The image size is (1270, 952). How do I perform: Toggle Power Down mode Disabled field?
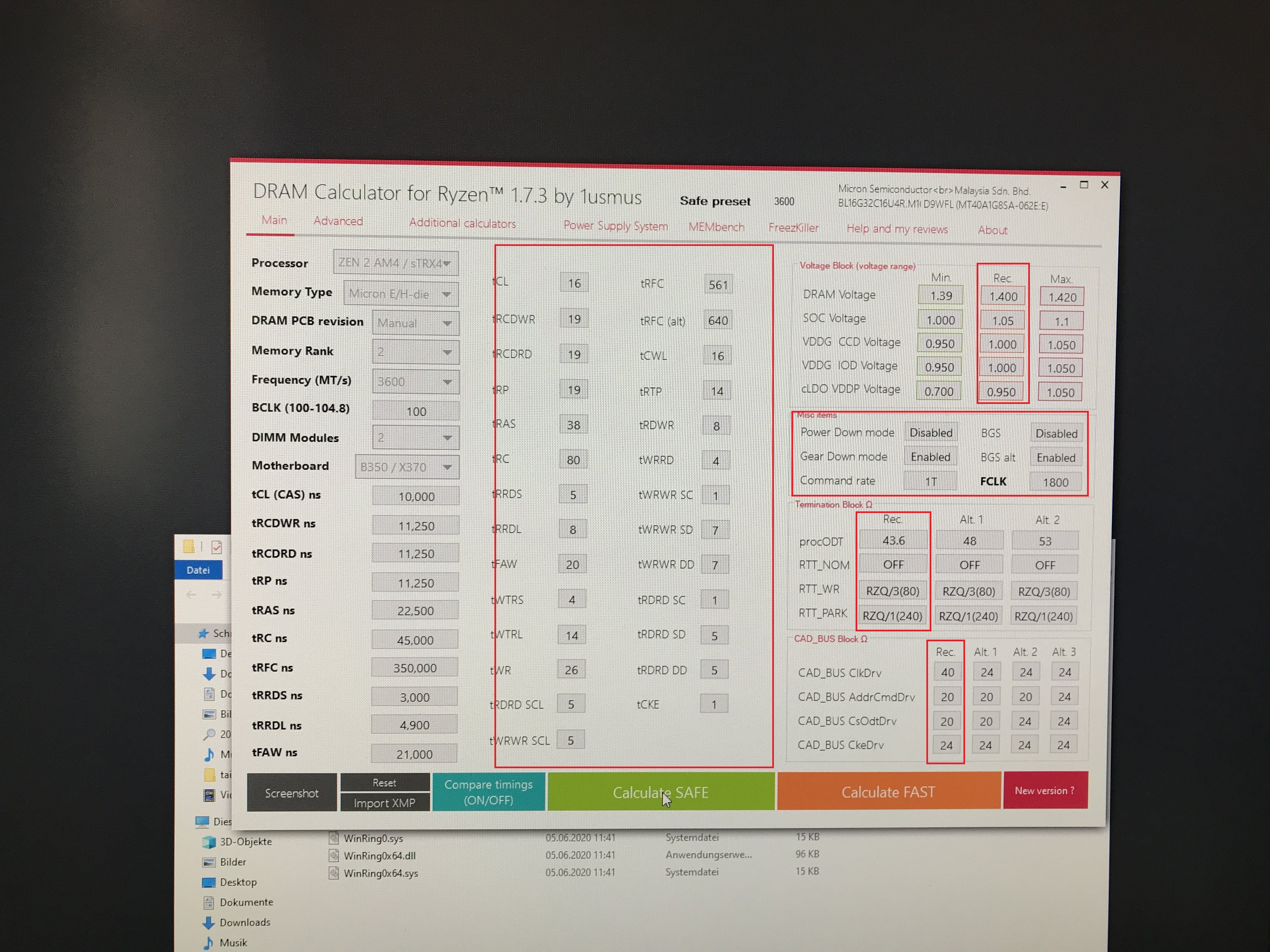[x=931, y=433]
